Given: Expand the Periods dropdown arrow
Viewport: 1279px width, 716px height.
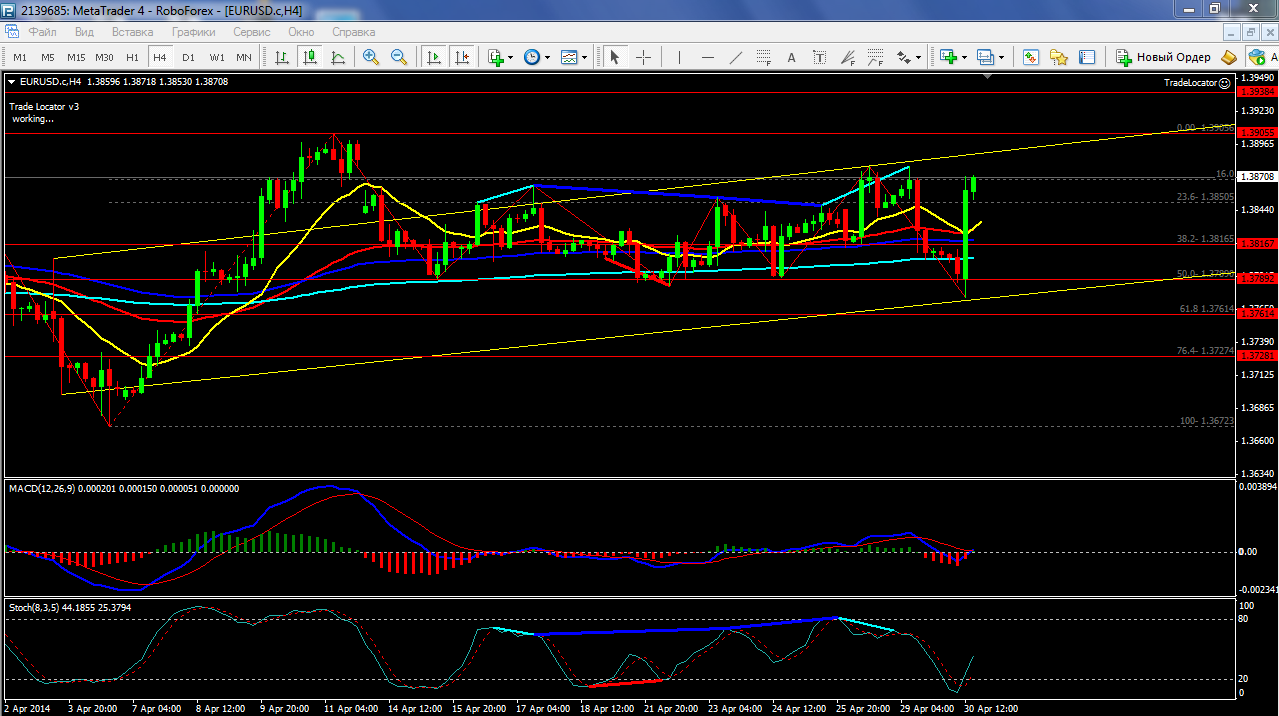Looking at the screenshot, I should tap(546, 57).
